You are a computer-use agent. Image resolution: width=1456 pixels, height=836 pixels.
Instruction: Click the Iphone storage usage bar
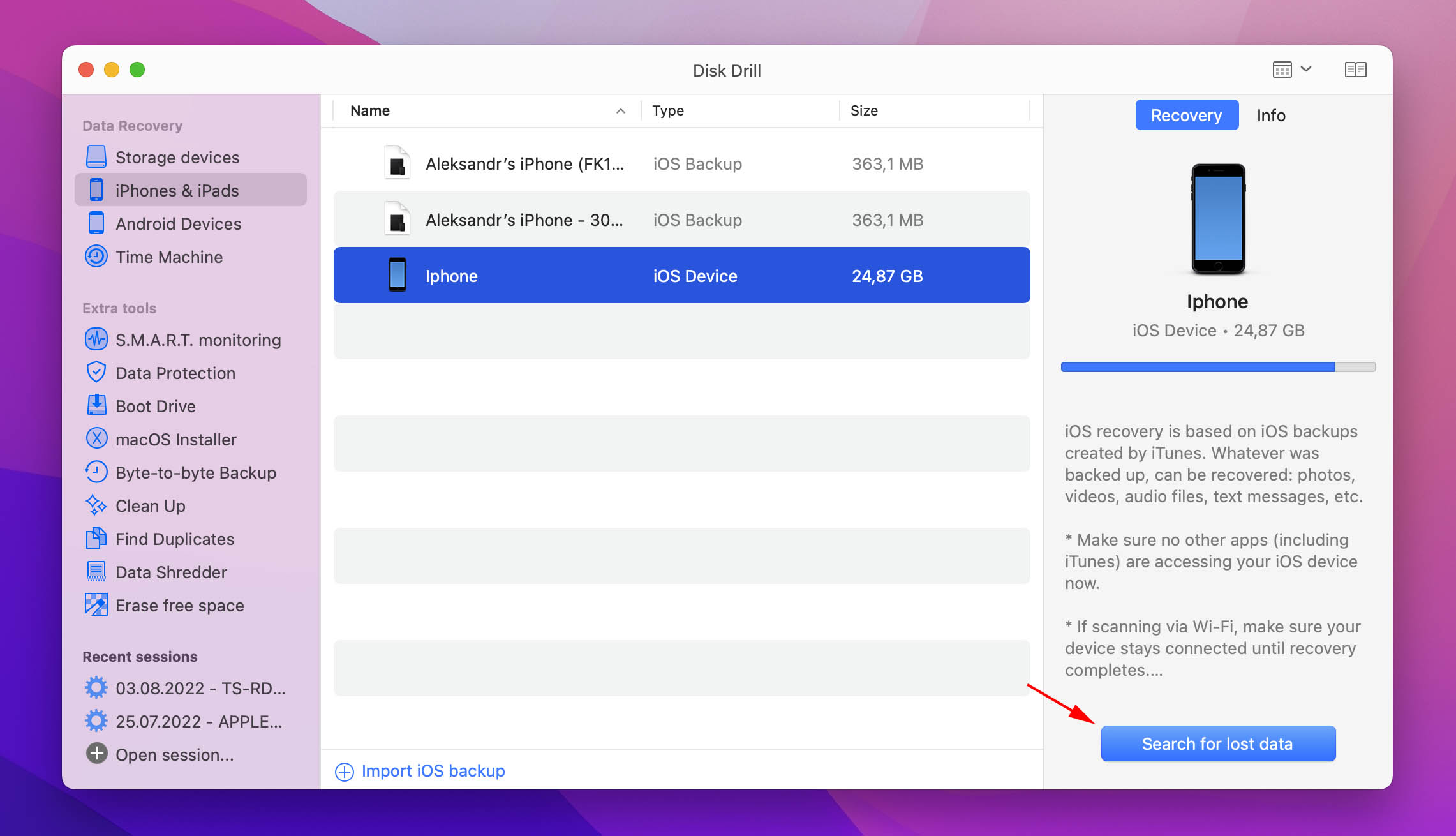point(1218,367)
